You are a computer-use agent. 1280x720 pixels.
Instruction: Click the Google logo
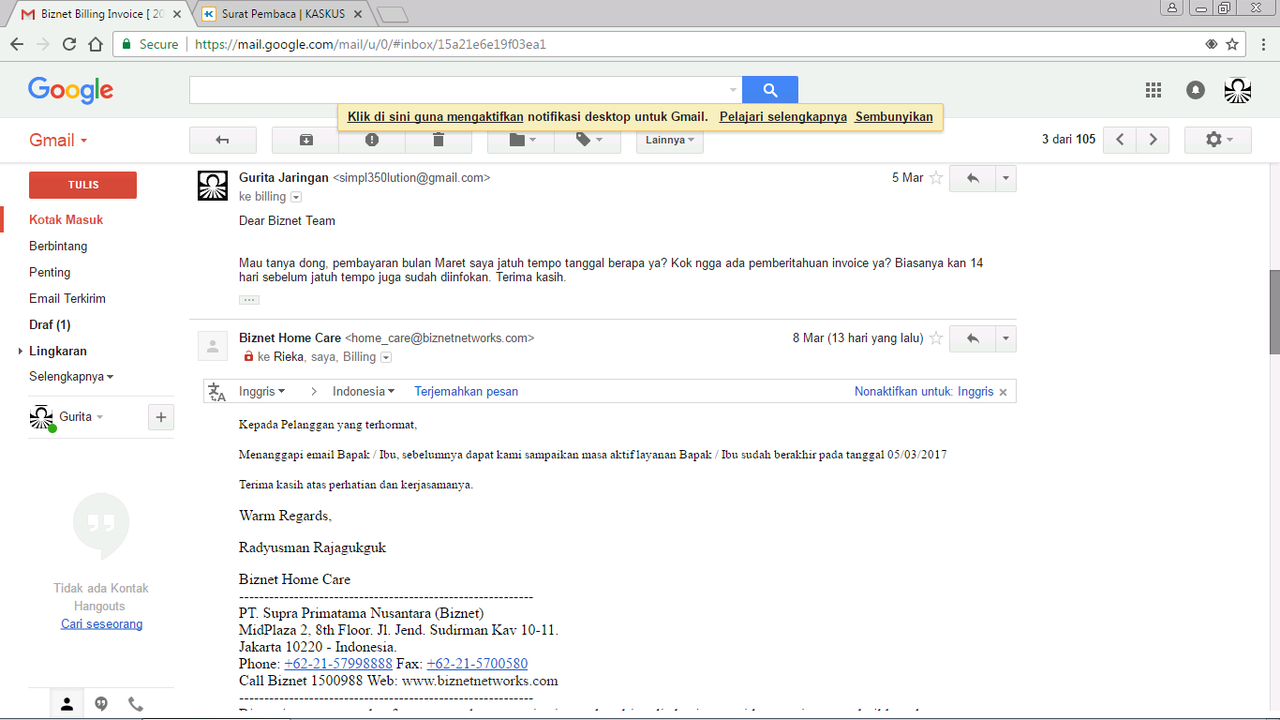(71, 90)
